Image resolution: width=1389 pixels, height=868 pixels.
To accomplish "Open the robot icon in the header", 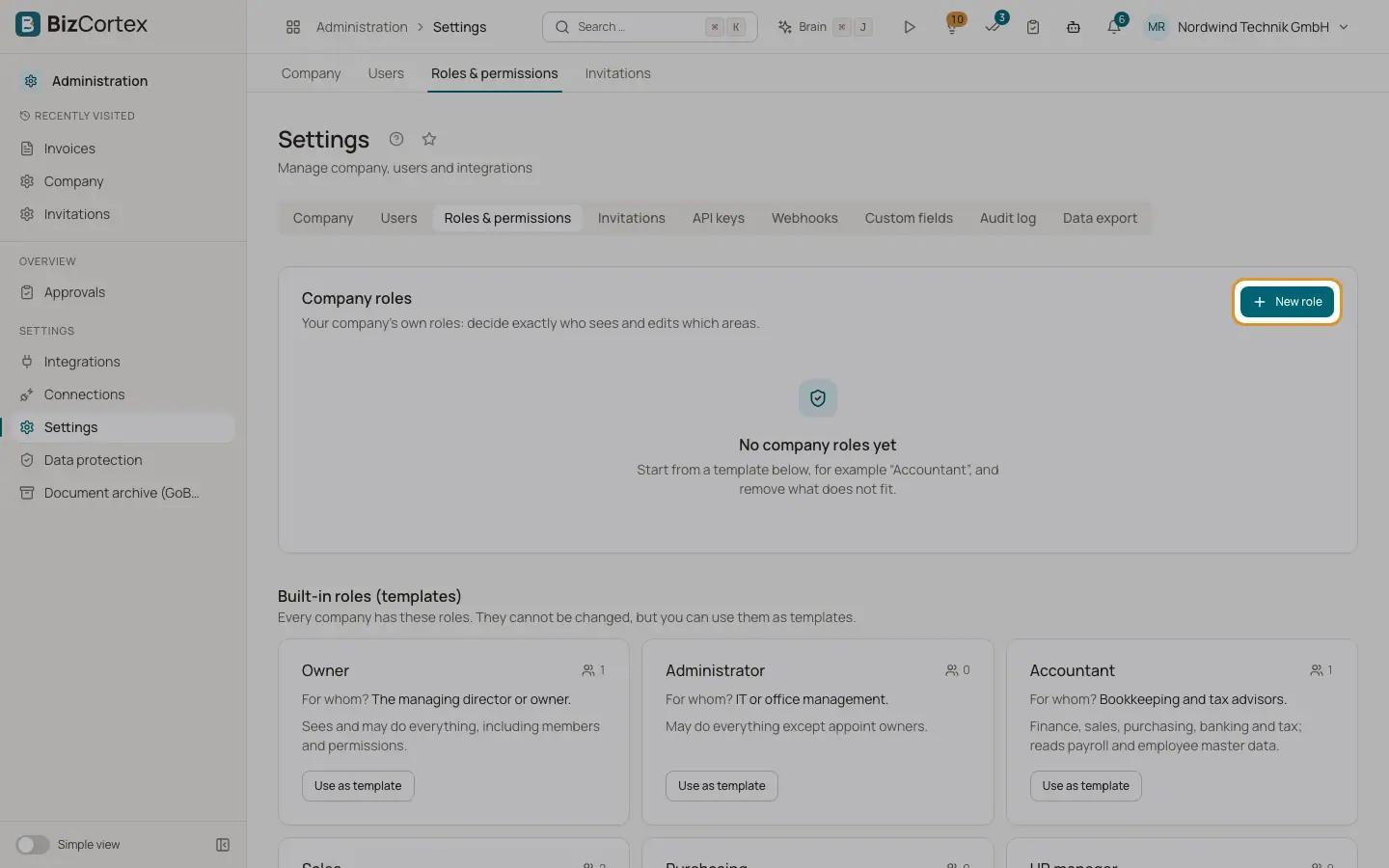I will pyautogui.click(x=1074, y=27).
